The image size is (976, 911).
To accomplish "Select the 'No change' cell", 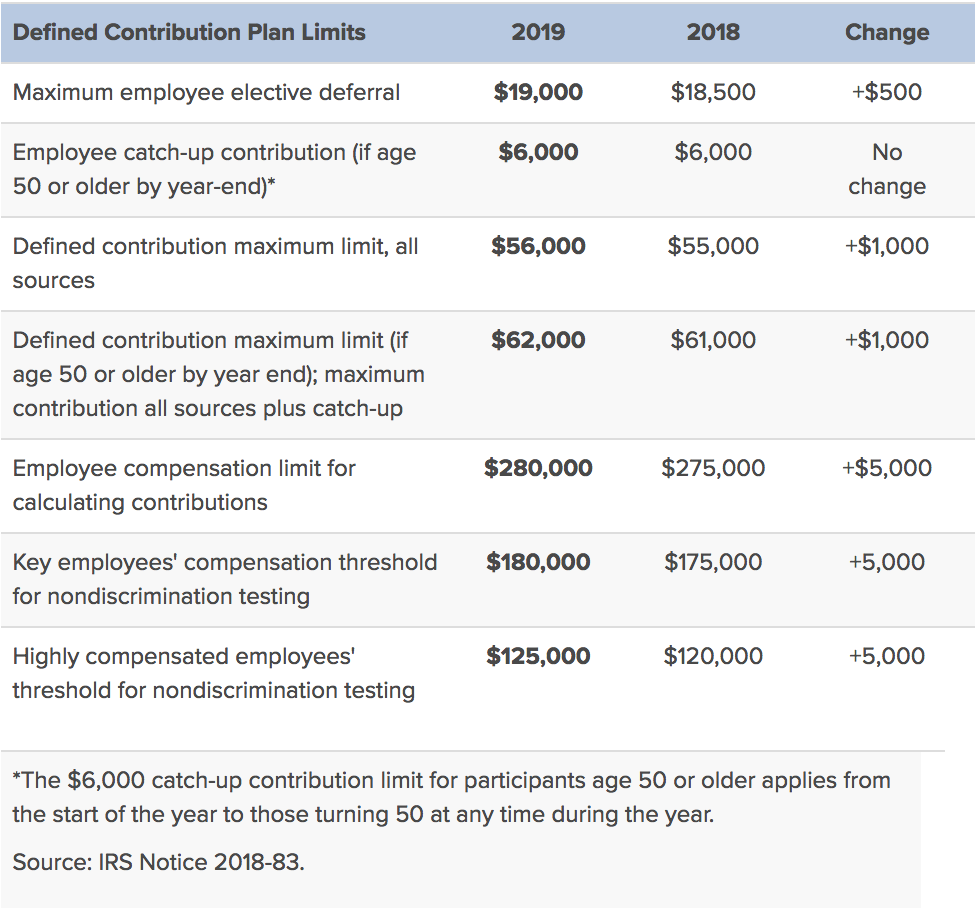I will (x=887, y=169).
